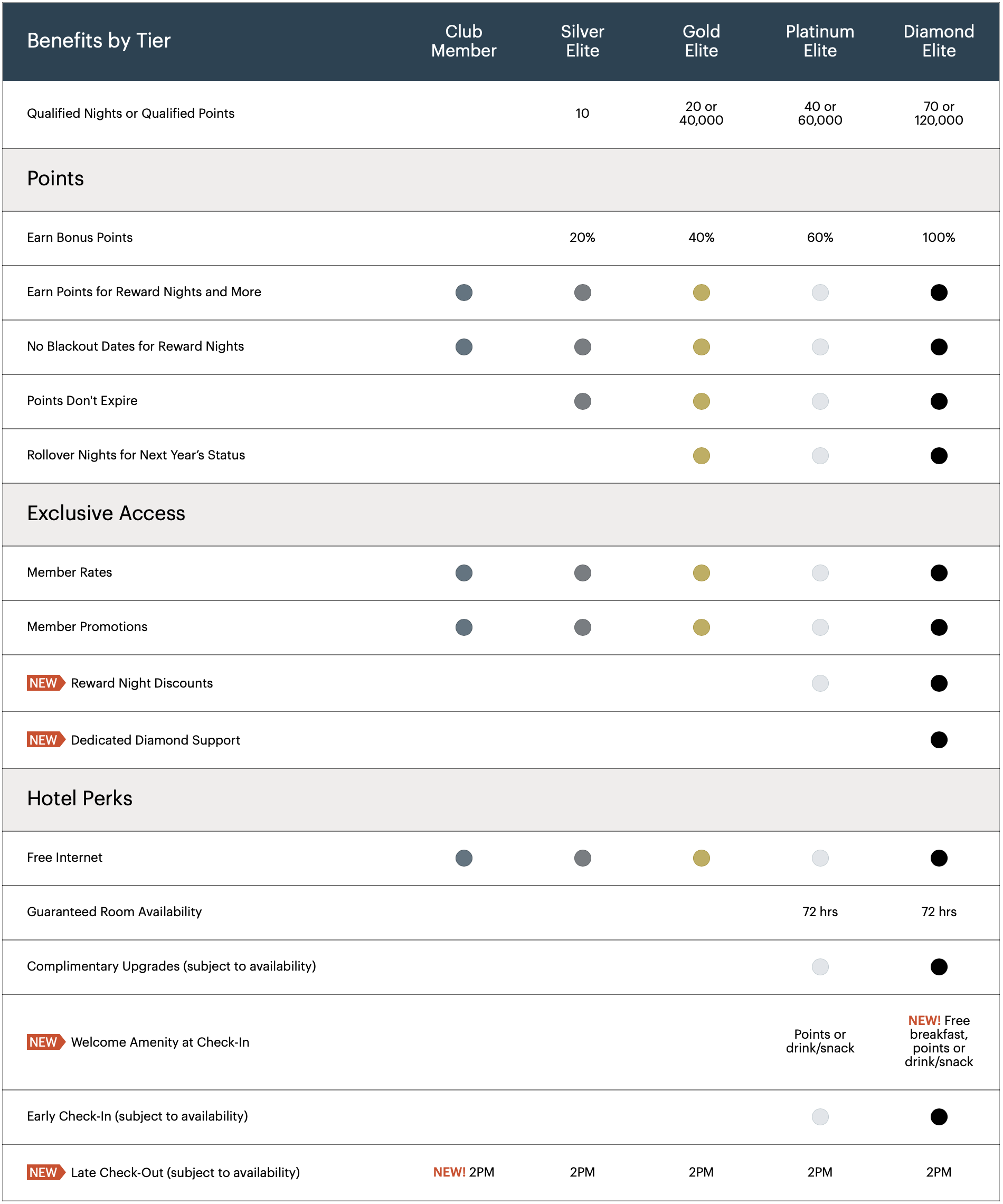This screenshot has width=1003, height=1204.
Task: Click the Platinum Elite column header
Action: click(820, 41)
